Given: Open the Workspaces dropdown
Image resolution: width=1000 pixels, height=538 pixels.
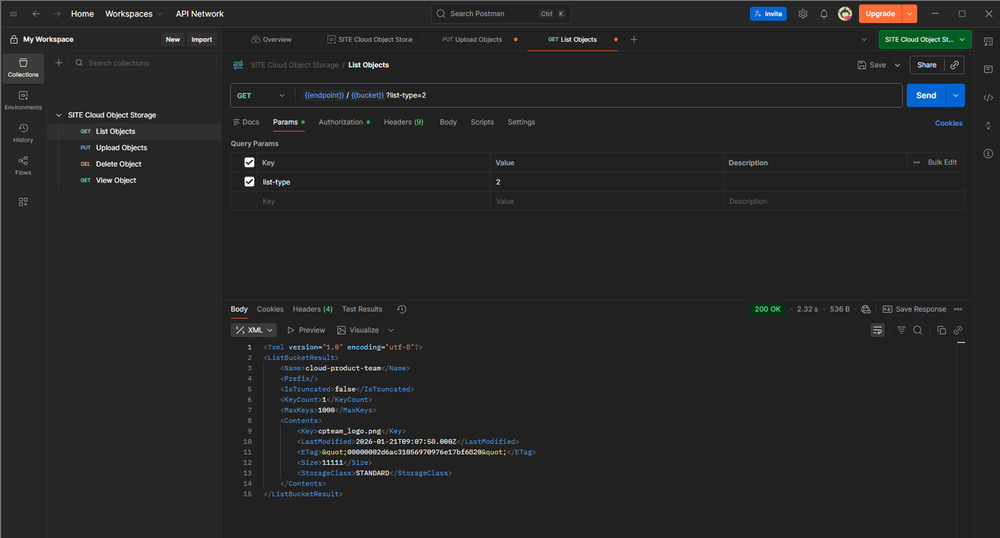Looking at the screenshot, I should (133, 13).
